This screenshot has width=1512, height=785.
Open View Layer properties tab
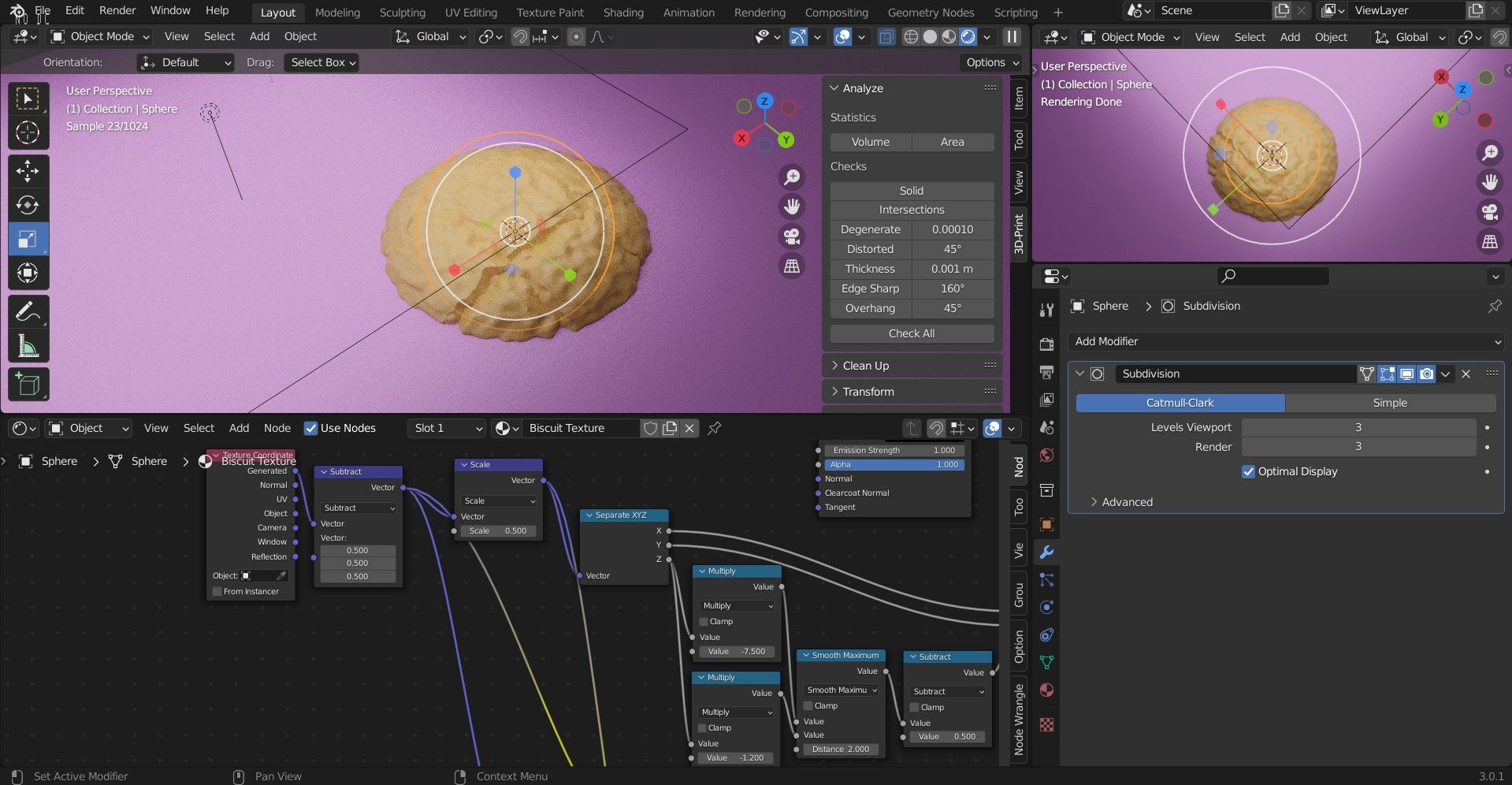[x=1046, y=400]
